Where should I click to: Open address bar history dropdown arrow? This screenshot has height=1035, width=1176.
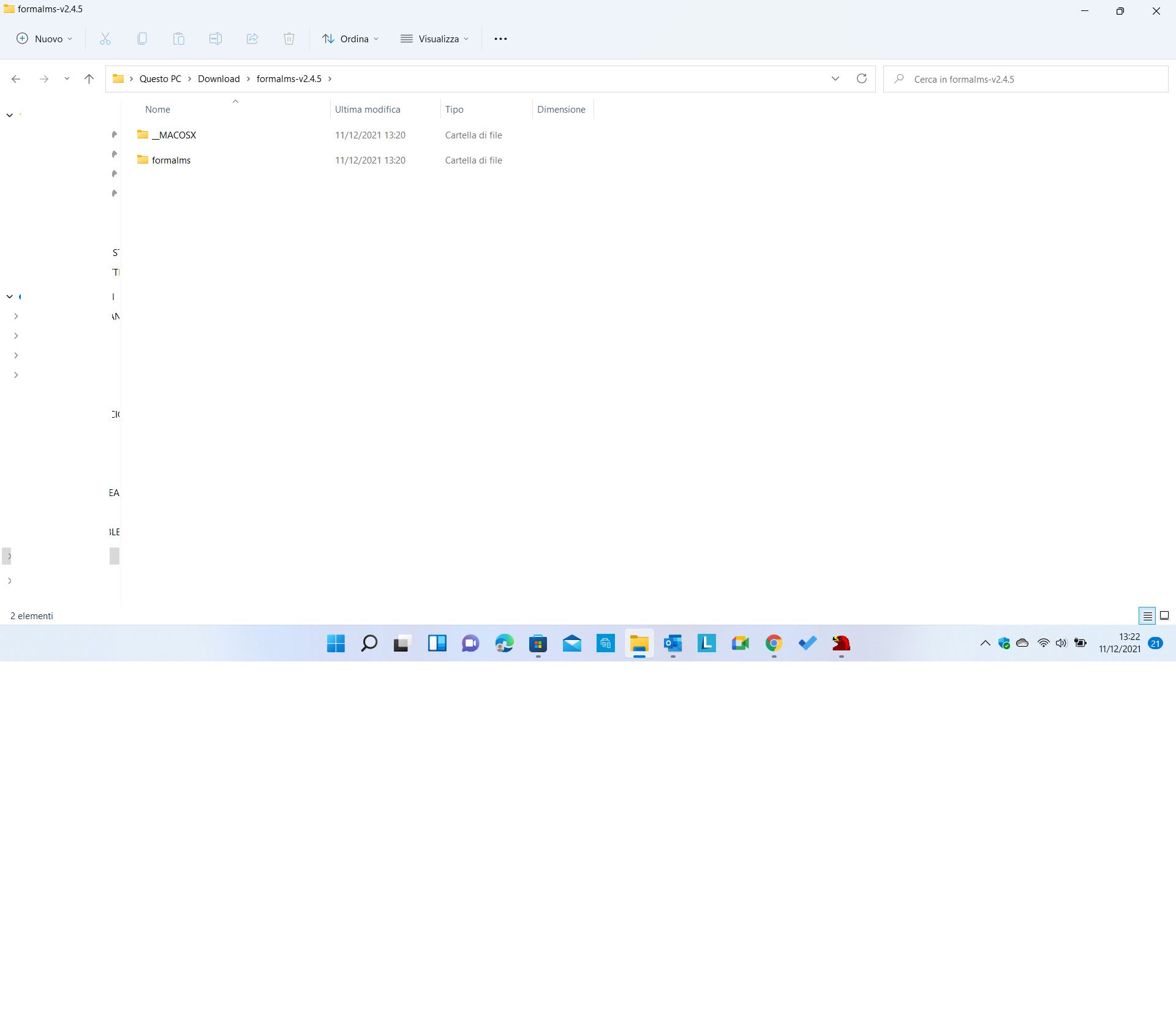tap(835, 78)
